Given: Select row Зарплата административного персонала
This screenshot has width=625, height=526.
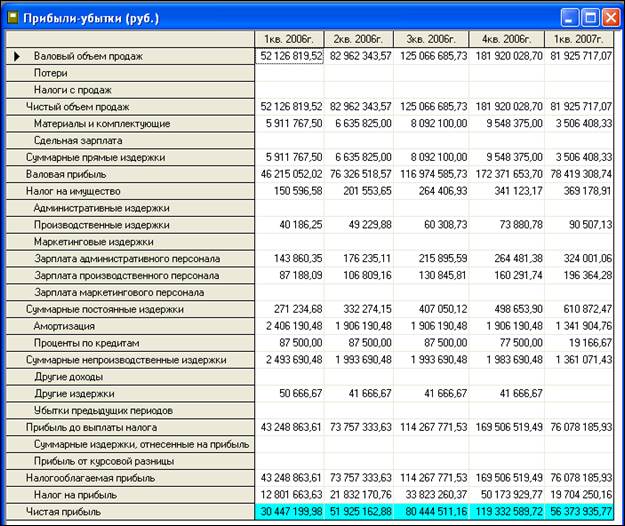Looking at the screenshot, I should pyautogui.click(x=130, y=259).
